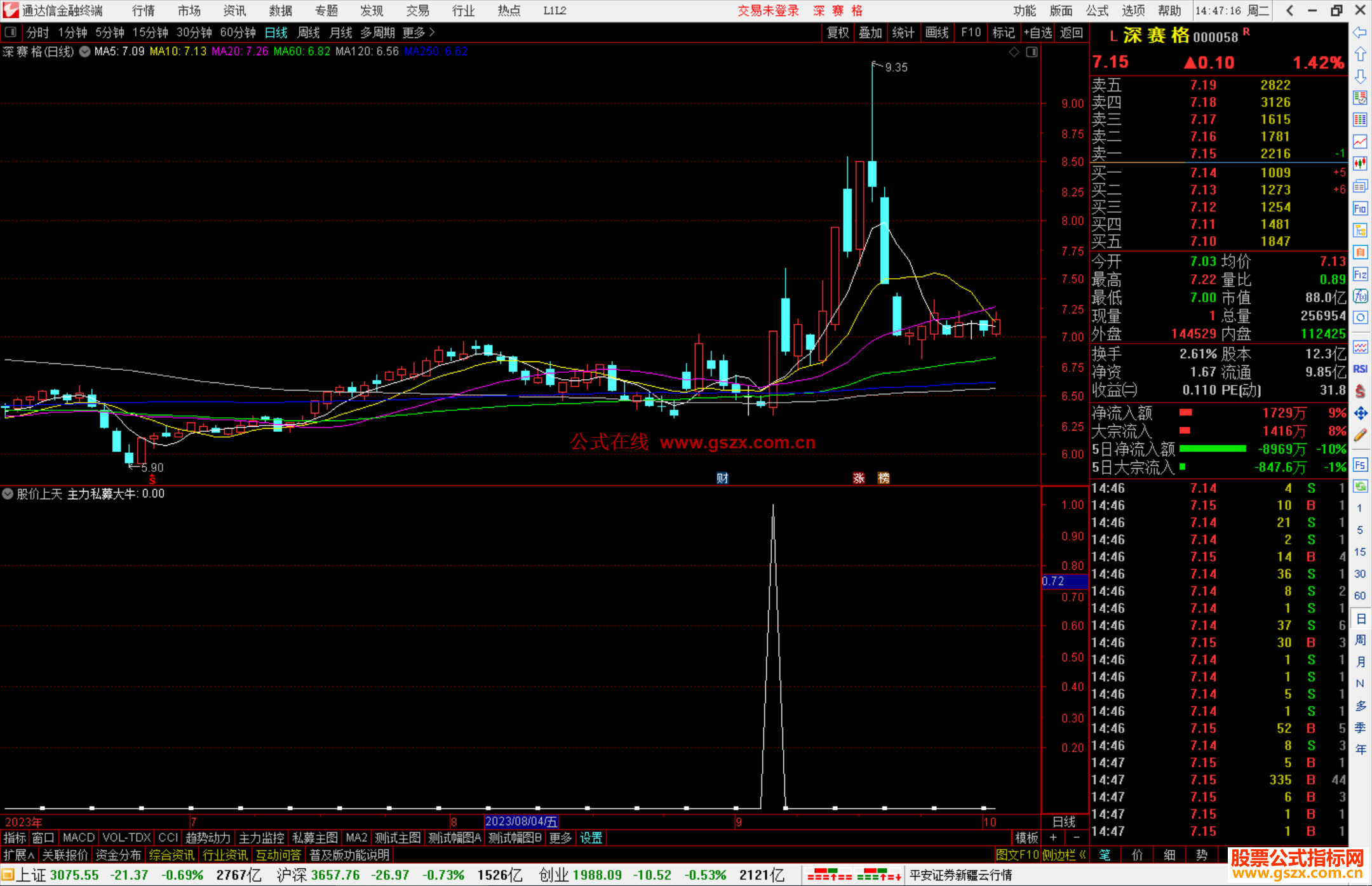Click the candlestick chart sidebar icon
1372x886 pixels.
[1360, 163]
